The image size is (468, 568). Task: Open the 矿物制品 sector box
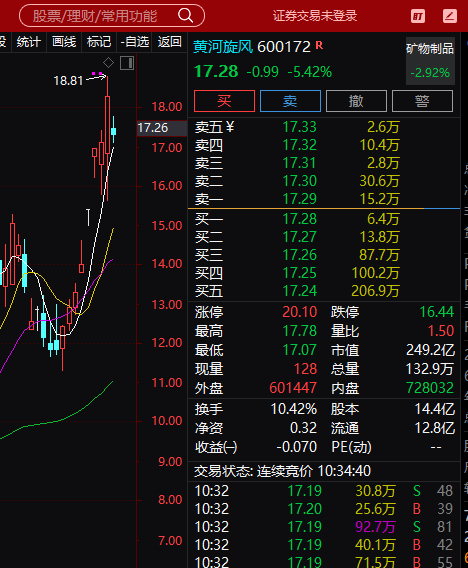(x=430, y=61)
